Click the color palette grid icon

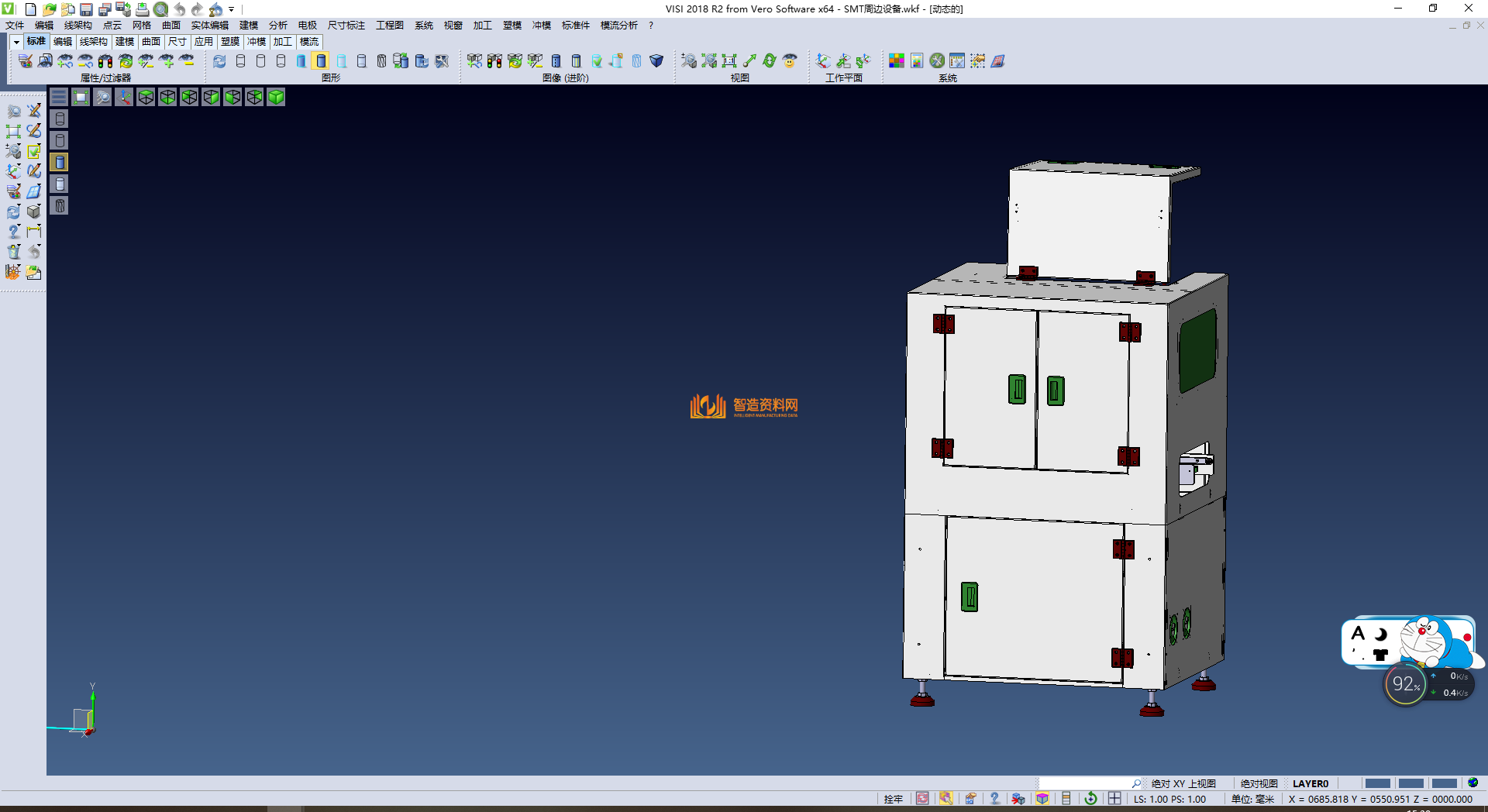(896, 61)
